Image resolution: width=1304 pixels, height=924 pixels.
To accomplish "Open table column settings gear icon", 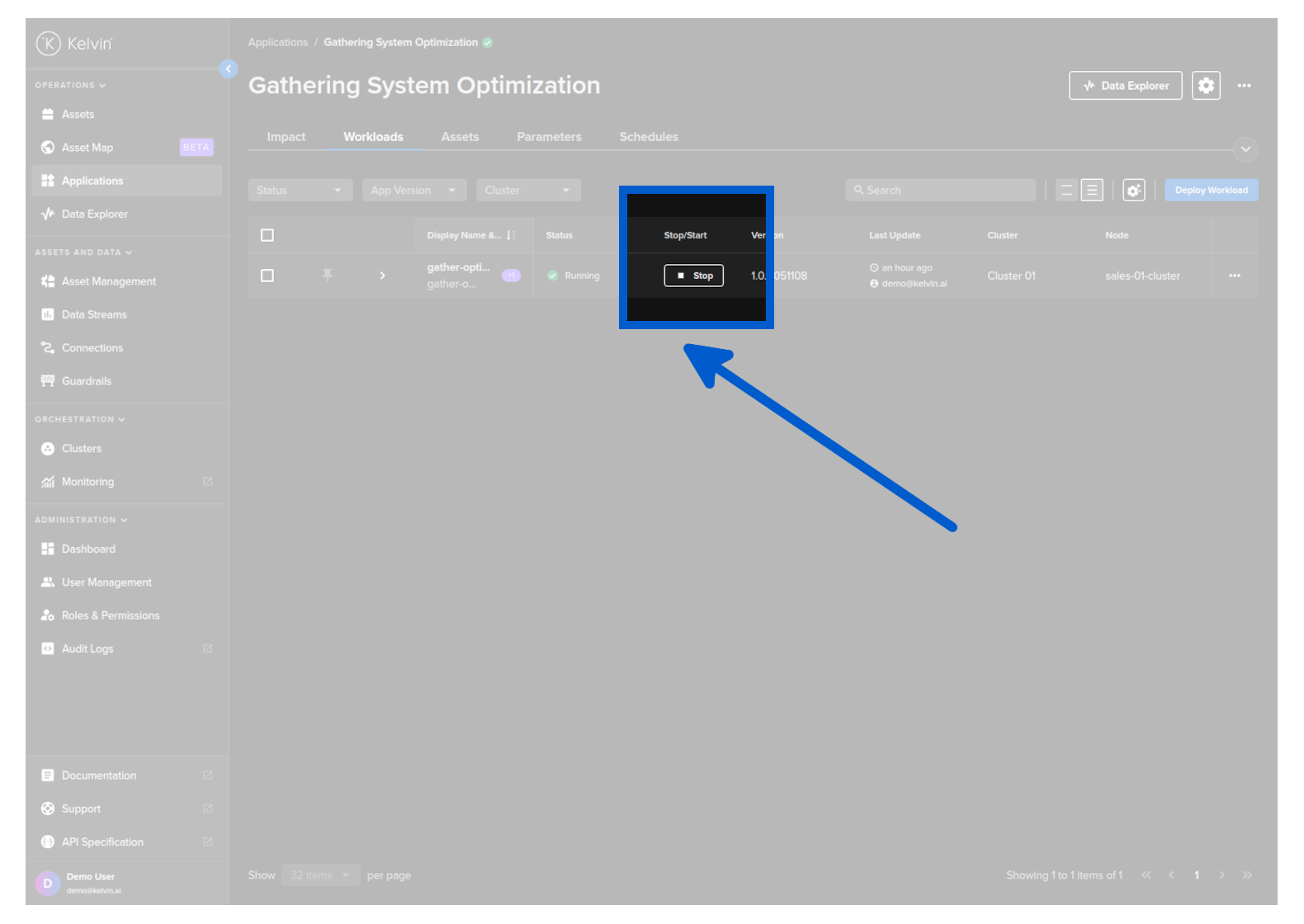I will pyautogui.click(x=1134, y=191).
